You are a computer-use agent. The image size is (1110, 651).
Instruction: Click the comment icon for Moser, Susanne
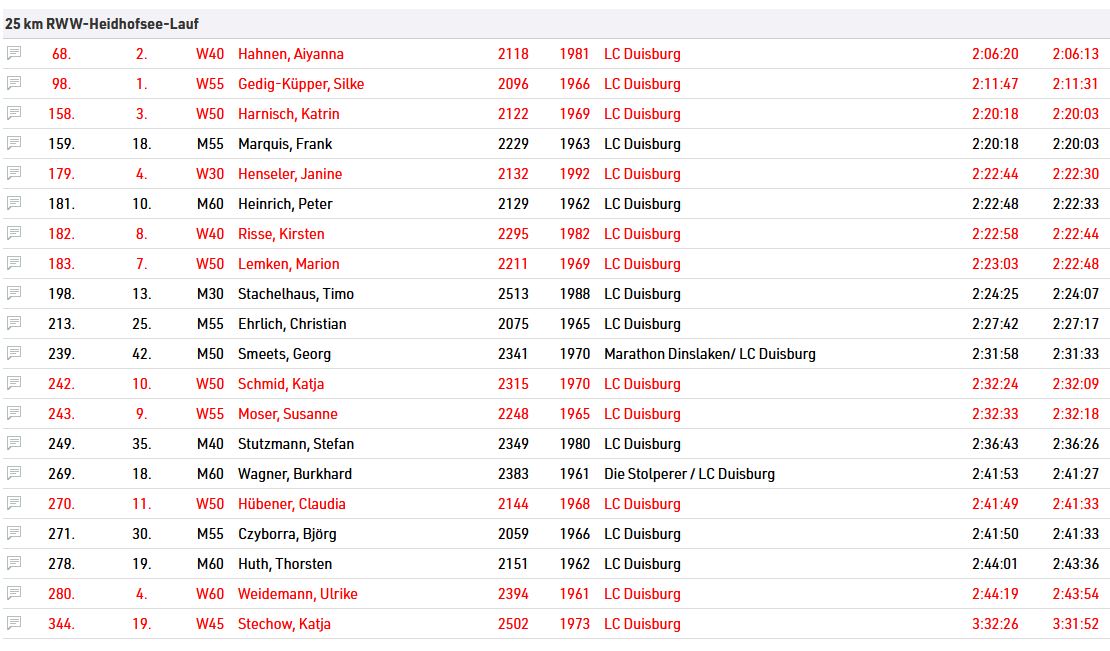pyautogui.click(x=14, y=413)
